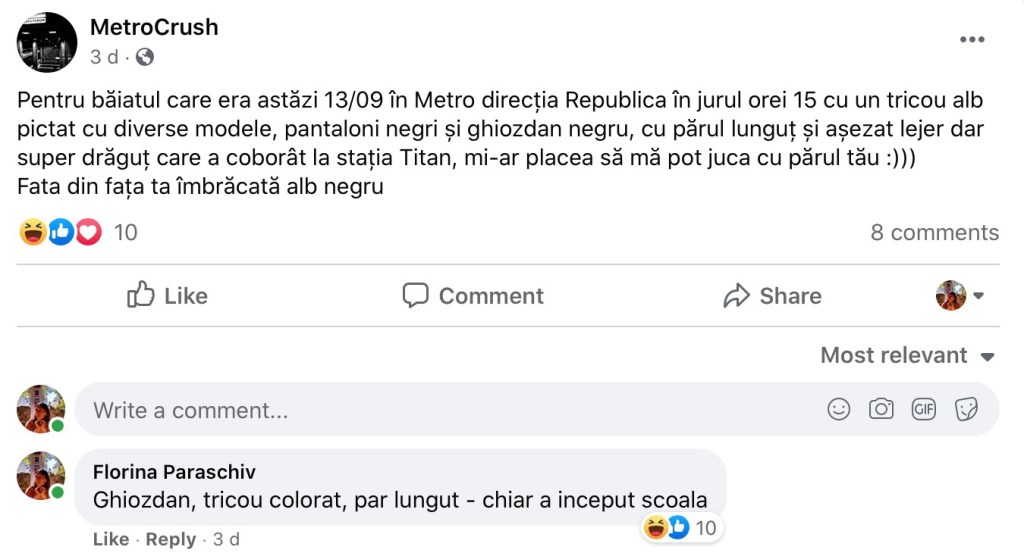1024x553 pixels.
Task: Add a GIF to the comment
Action: point(923,409)
